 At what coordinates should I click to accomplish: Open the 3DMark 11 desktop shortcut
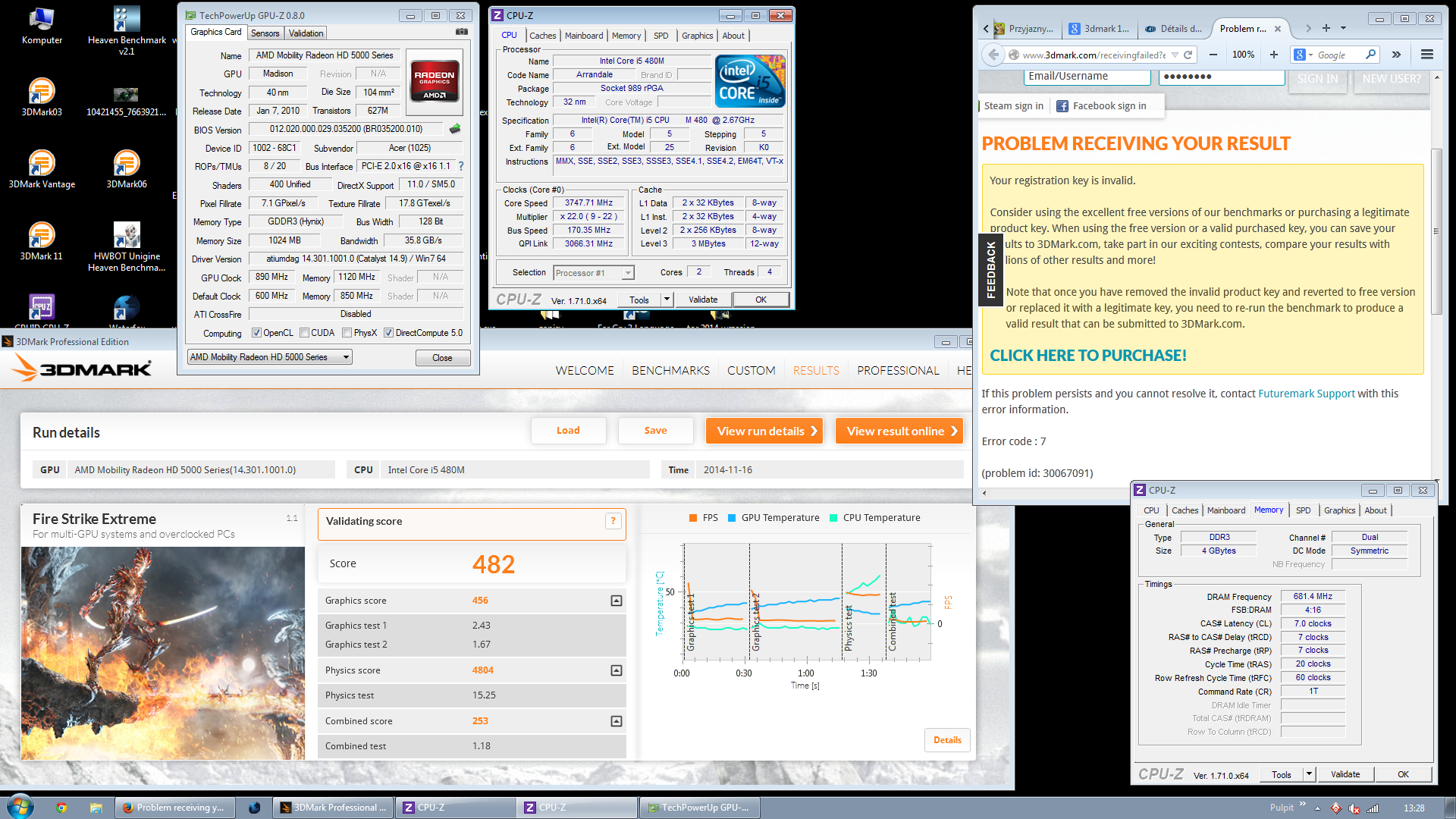click(x=42, y=241)
